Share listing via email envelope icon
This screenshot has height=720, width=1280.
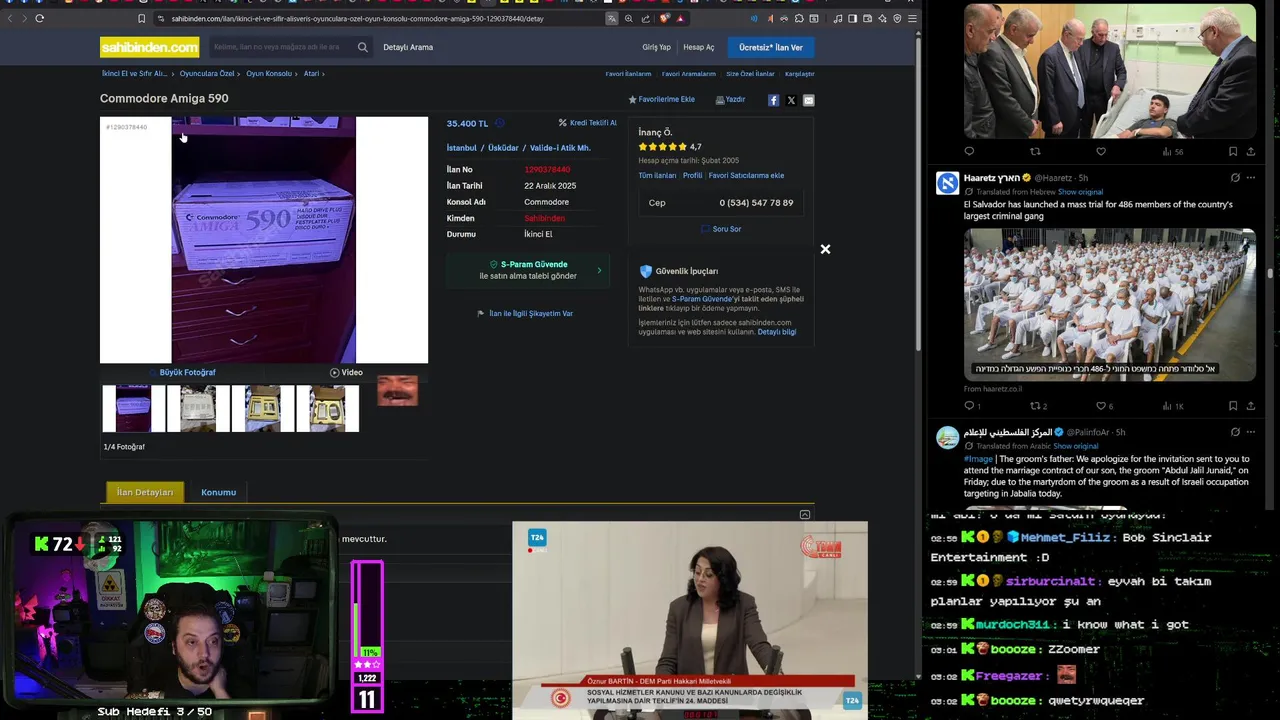click(809, 100)
